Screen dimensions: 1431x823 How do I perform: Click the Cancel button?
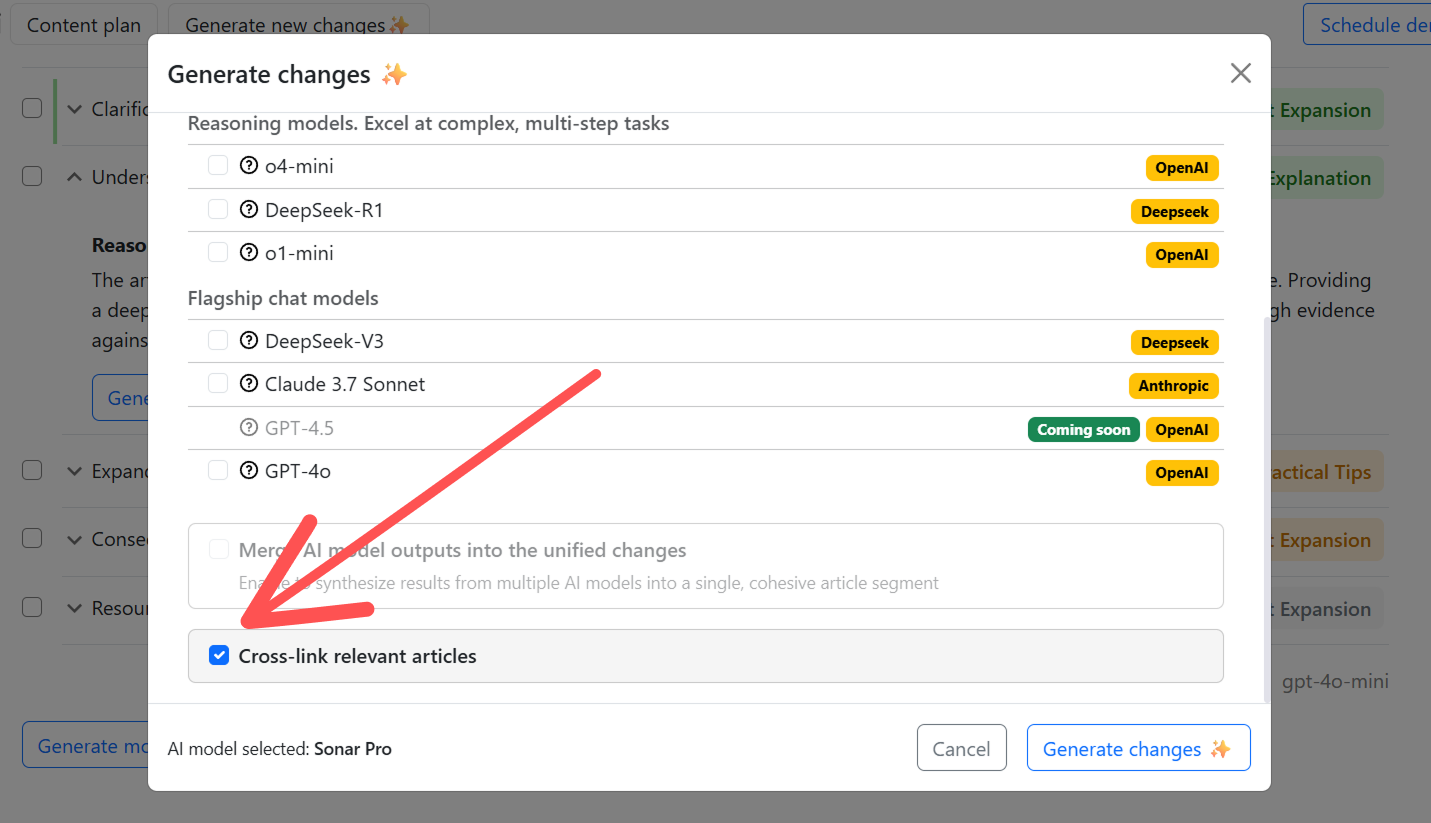[961, 748]
